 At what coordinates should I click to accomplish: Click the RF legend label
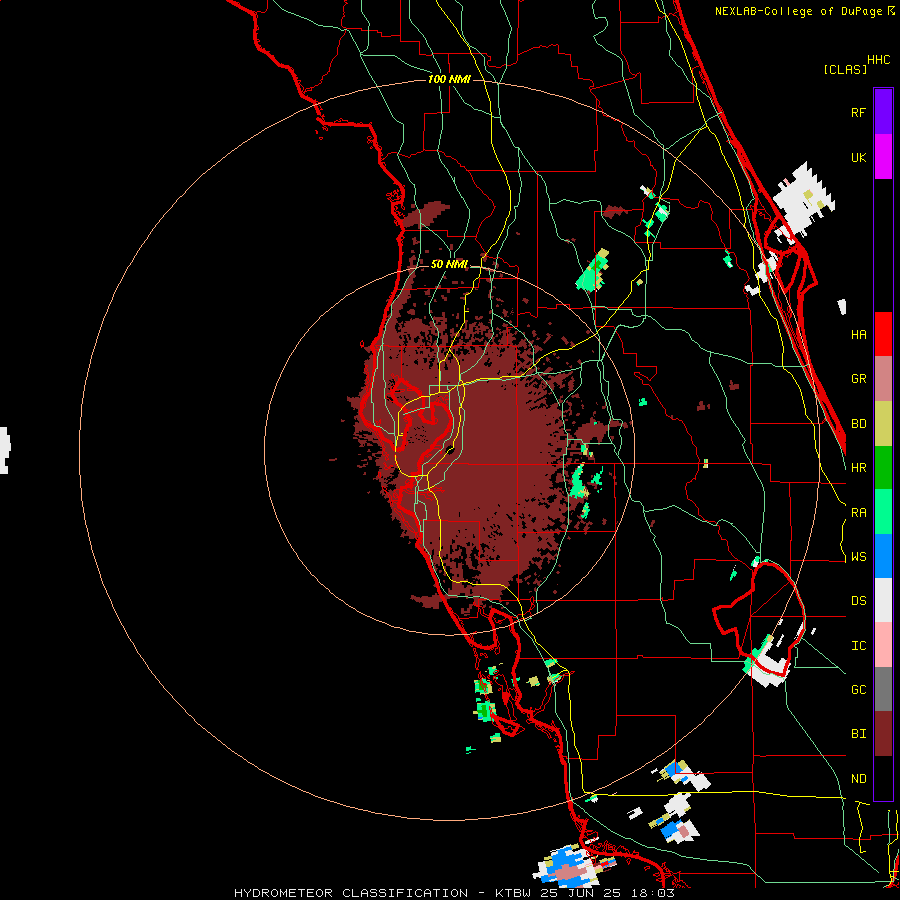858,112
